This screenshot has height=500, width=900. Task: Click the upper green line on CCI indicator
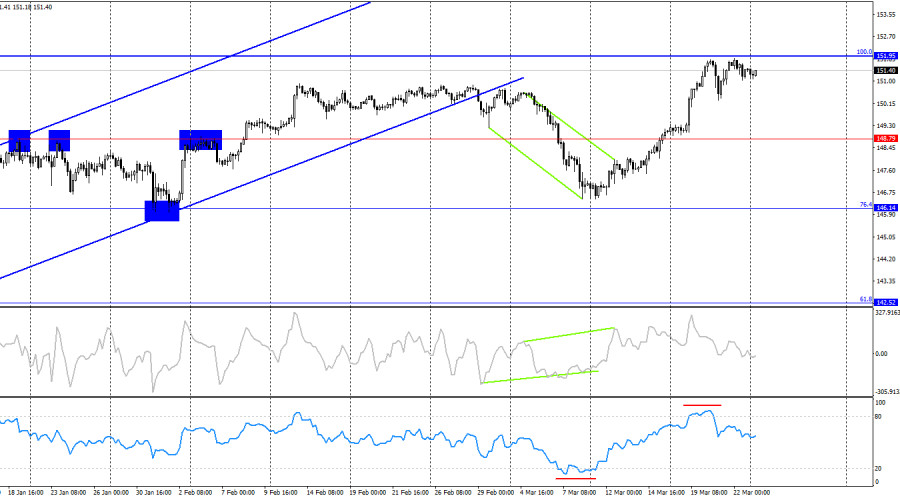click(x=569, y=335)
